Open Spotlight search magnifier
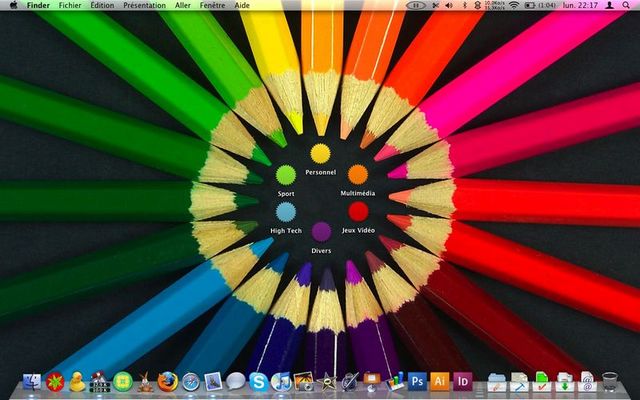 [x=626, y=5]
